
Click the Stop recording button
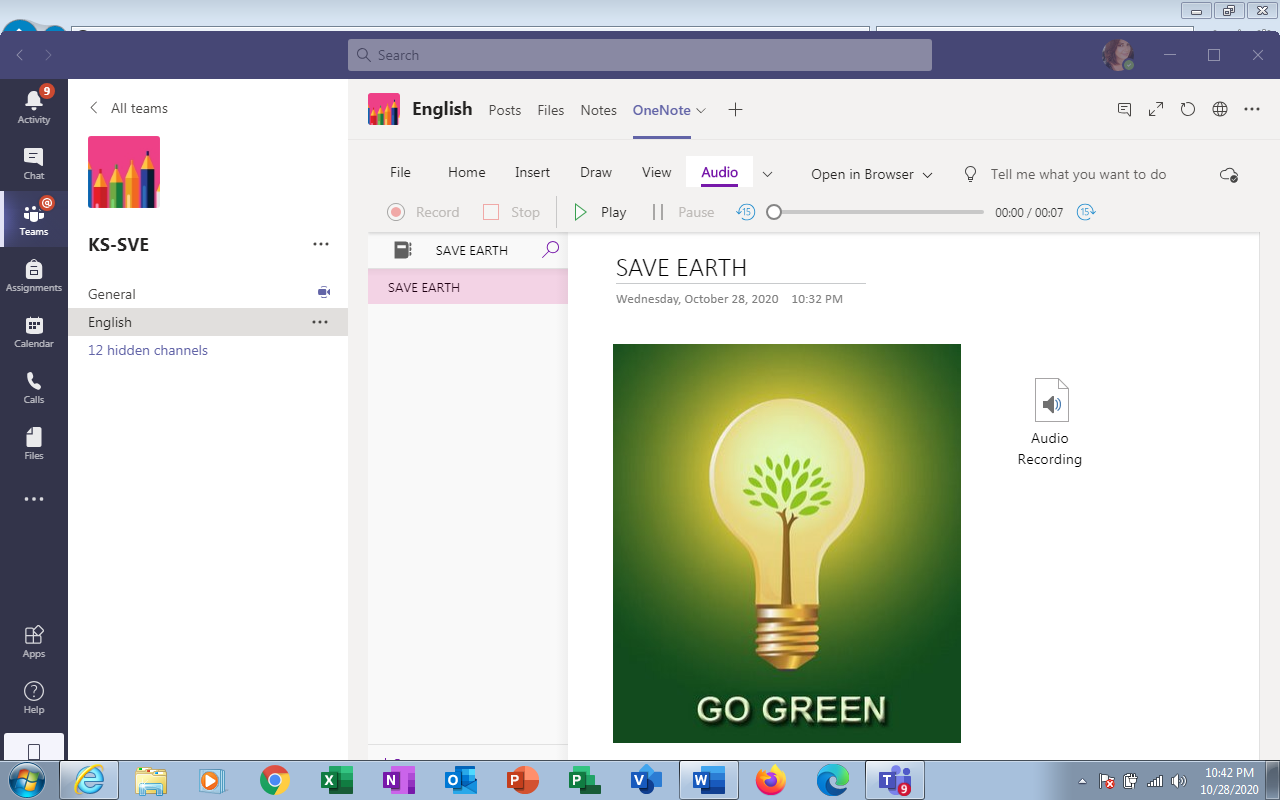pos(511,212)
